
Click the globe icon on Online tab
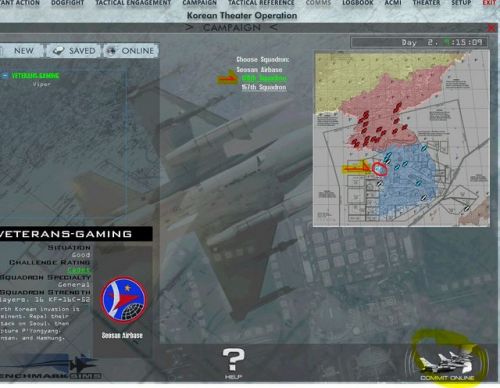coord(111,51)
